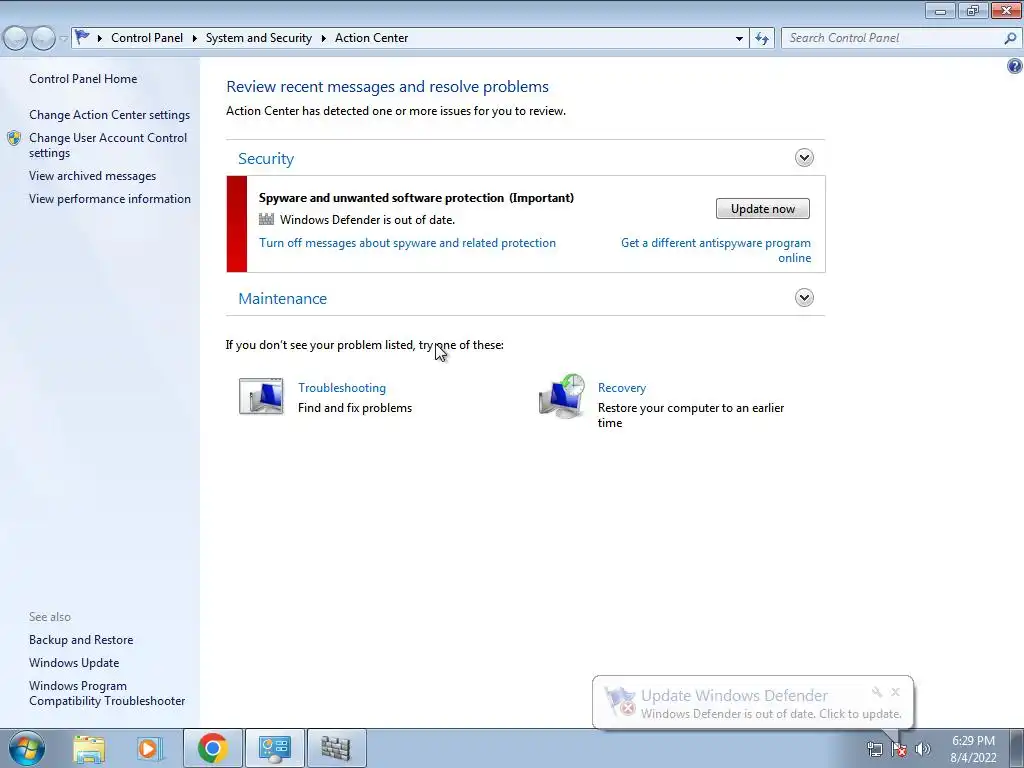Open the Troubleshooting link
This screenshot has width=1024, height=768.
point(342,388)
